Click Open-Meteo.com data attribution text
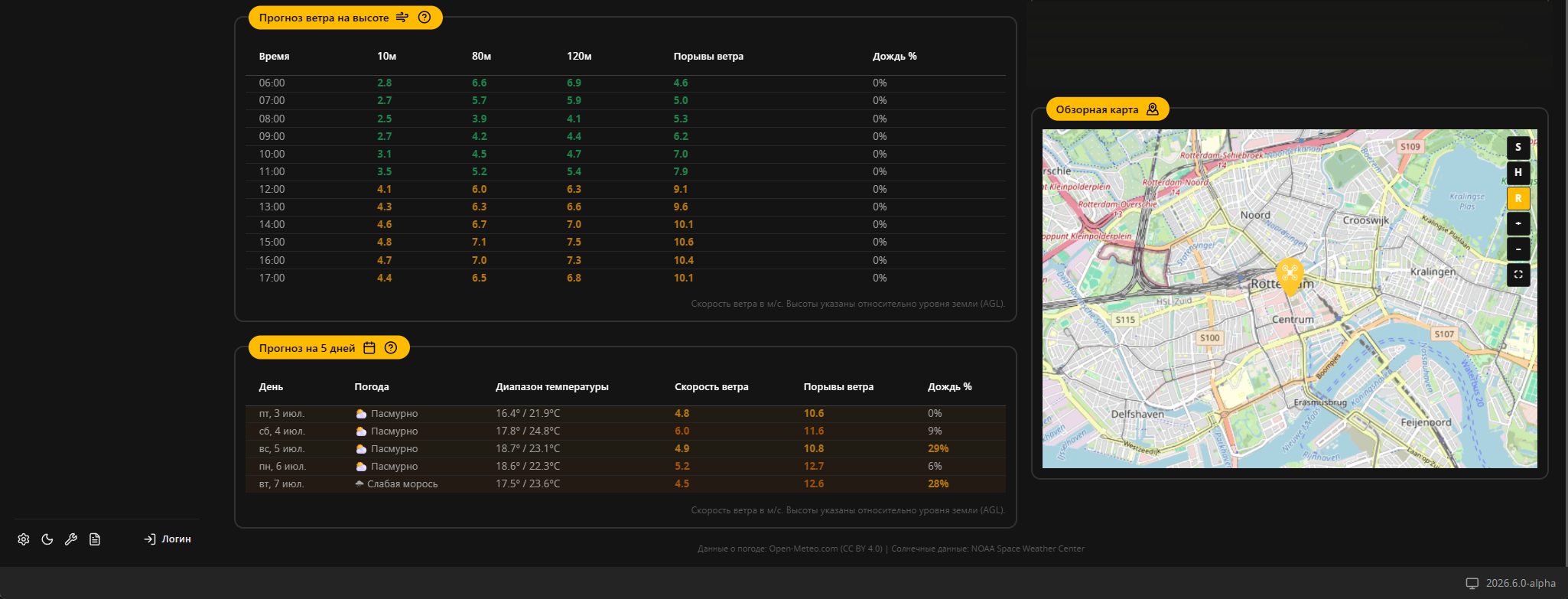Screen dimensions: 1568x599 (803, 549)
